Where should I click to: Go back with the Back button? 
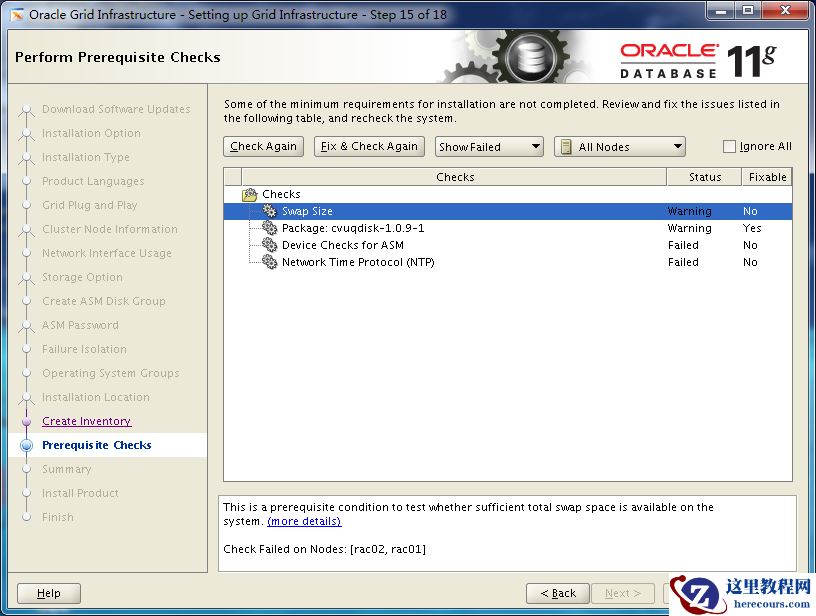[558, 593]
